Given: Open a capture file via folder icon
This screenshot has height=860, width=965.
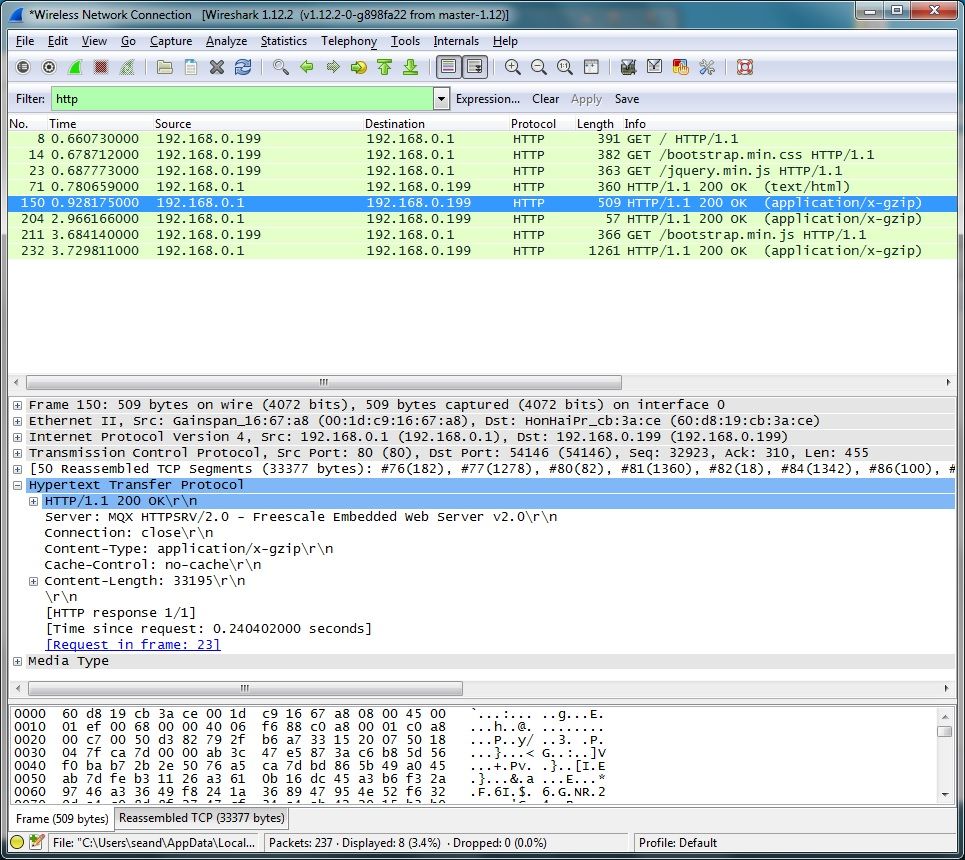Looking at the screenshot, I should tap(164, 67).
